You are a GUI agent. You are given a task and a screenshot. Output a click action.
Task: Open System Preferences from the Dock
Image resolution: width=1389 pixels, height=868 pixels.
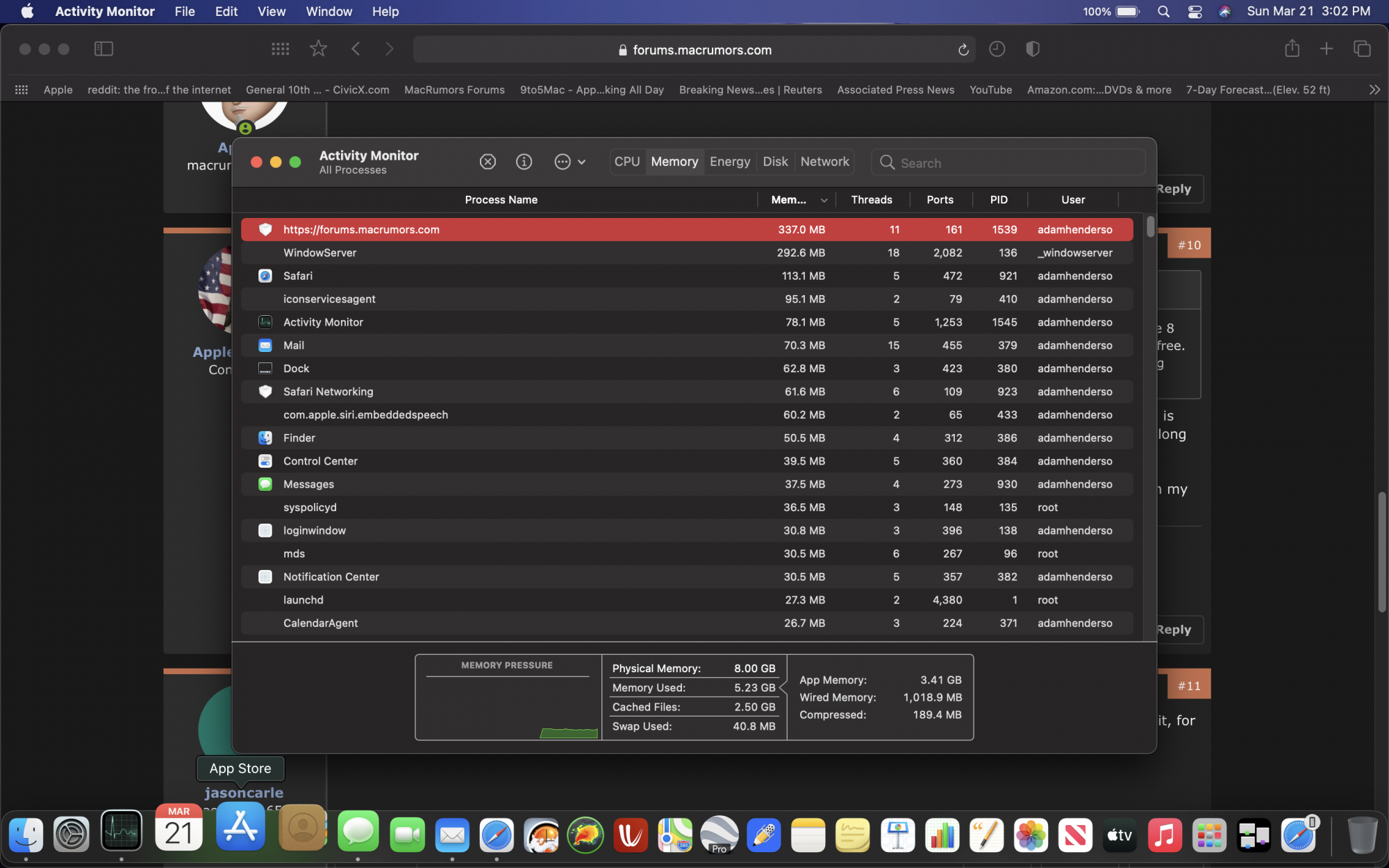[x=72, y=834]
